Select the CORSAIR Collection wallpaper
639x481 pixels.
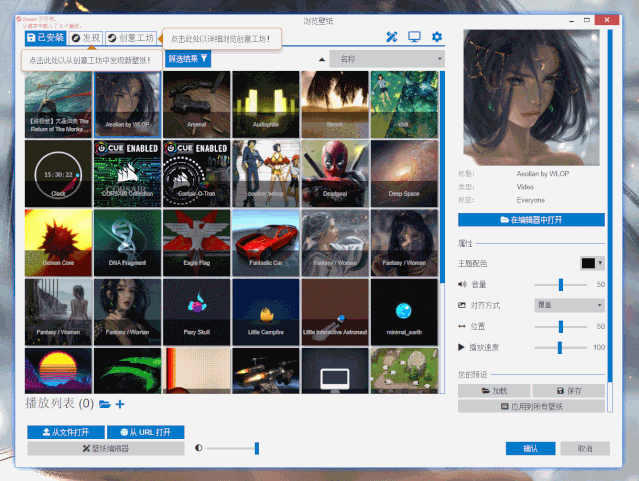click(x=128, y=174)
